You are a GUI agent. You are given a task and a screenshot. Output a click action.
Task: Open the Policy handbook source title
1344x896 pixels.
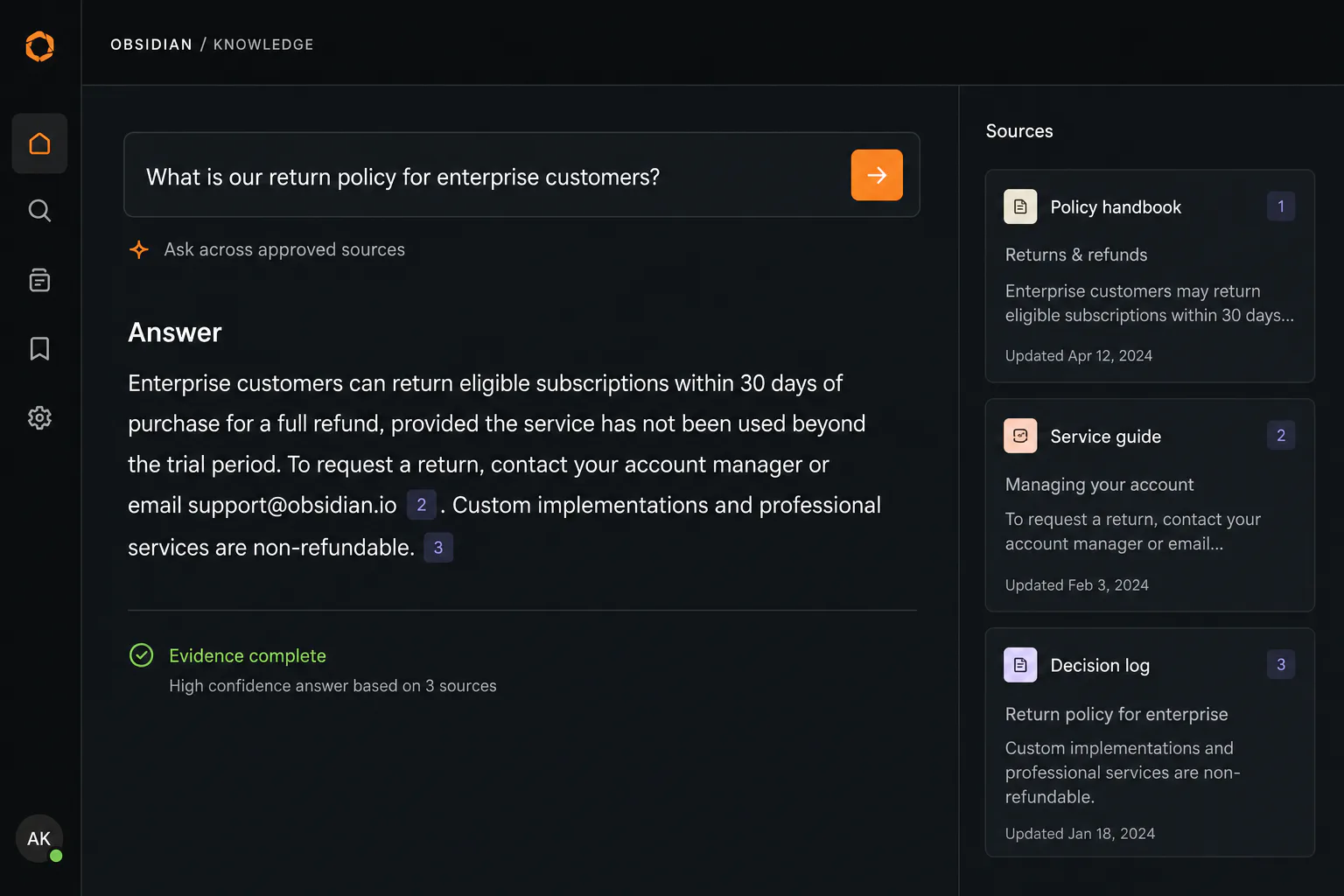pyautogui.click(x=1116, y=207)
